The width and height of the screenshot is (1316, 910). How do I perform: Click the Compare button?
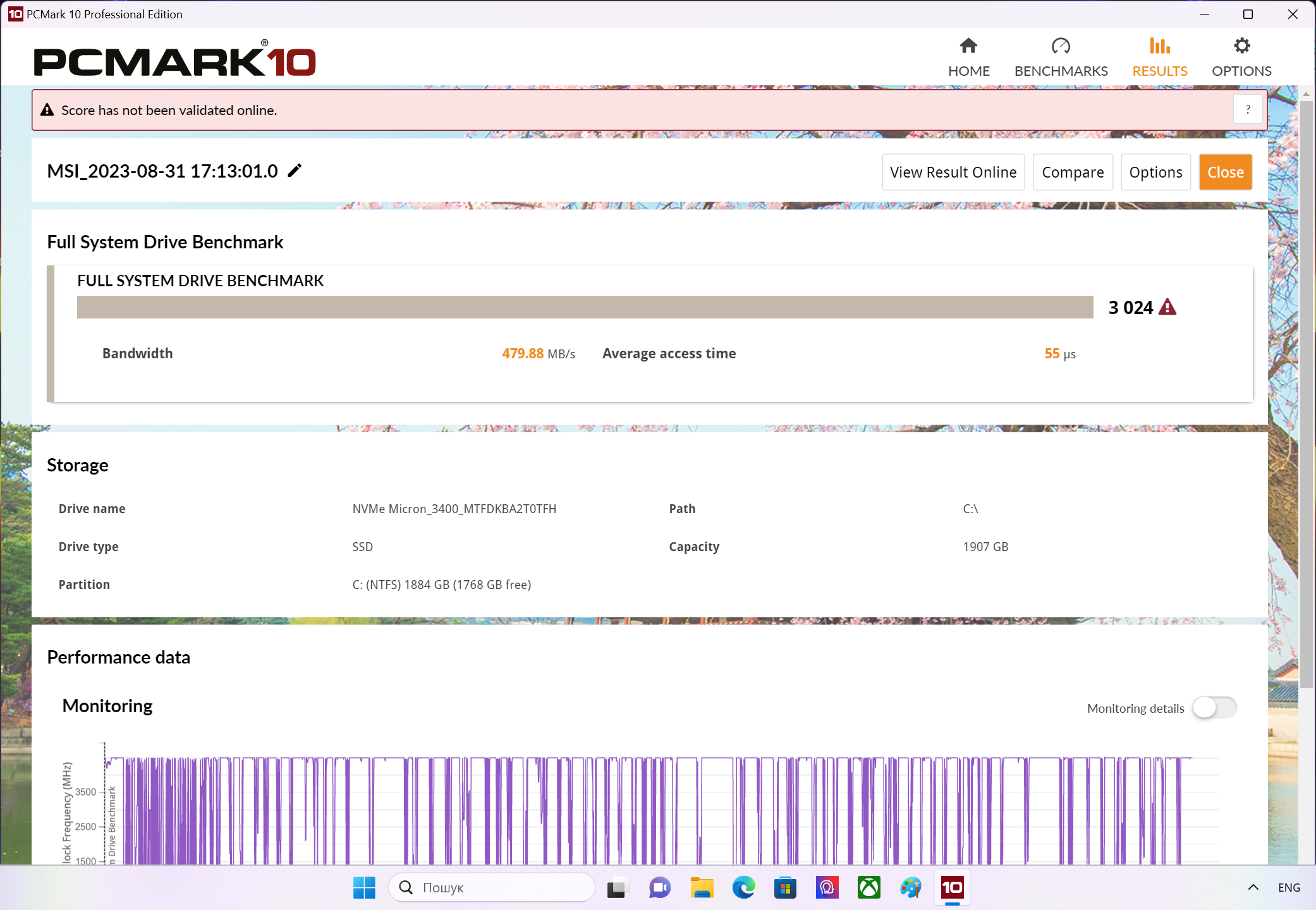[1073, 172]
